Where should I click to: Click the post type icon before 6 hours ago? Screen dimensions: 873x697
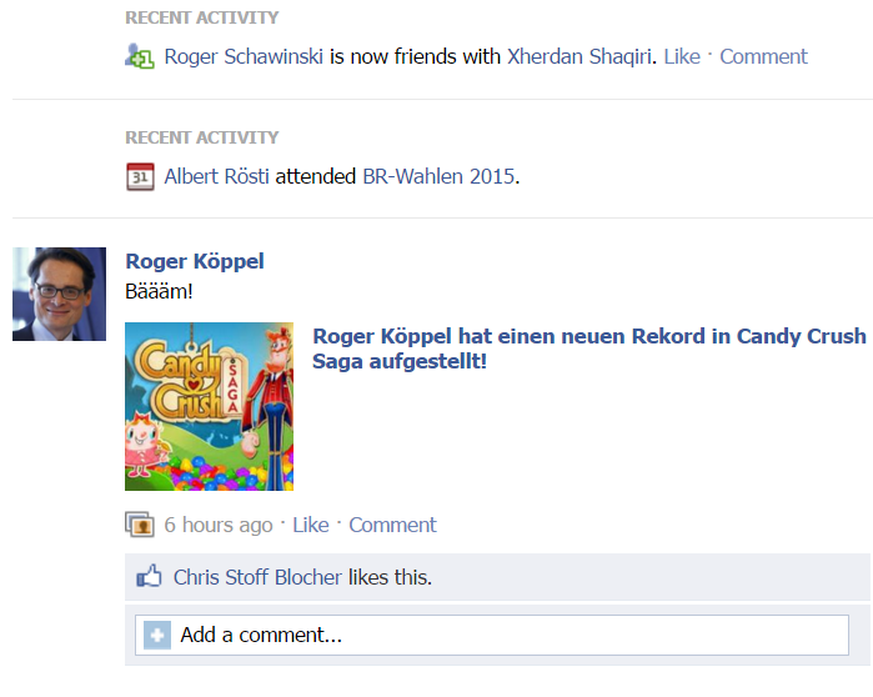pos(139,525)
